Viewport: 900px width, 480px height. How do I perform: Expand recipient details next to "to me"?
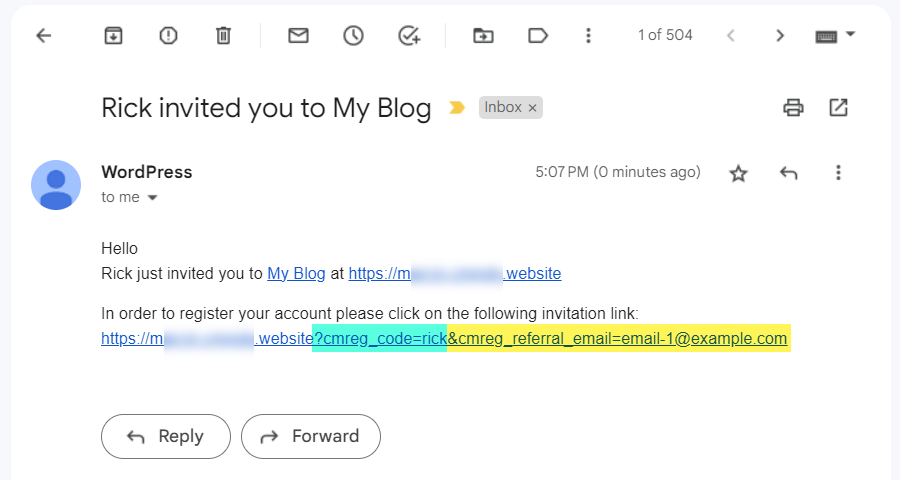click(x=152, y=198)
